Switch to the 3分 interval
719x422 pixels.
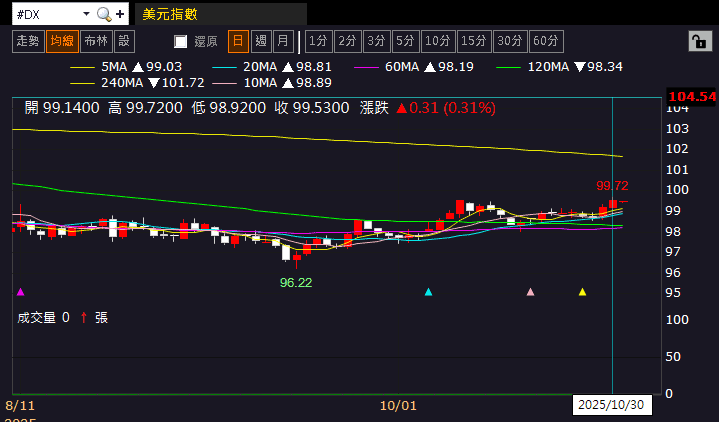376,41
